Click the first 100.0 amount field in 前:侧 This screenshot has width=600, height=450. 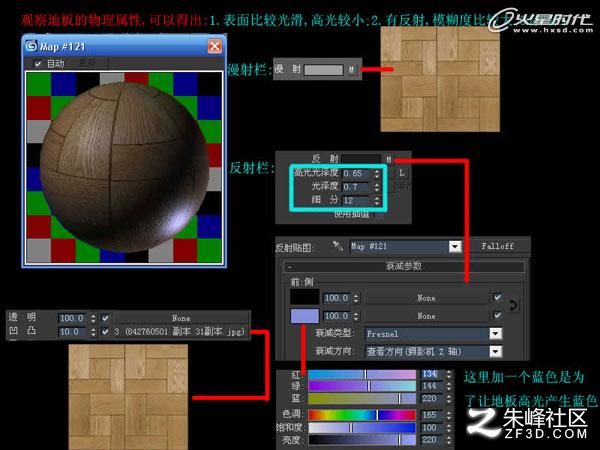point(337,298)
